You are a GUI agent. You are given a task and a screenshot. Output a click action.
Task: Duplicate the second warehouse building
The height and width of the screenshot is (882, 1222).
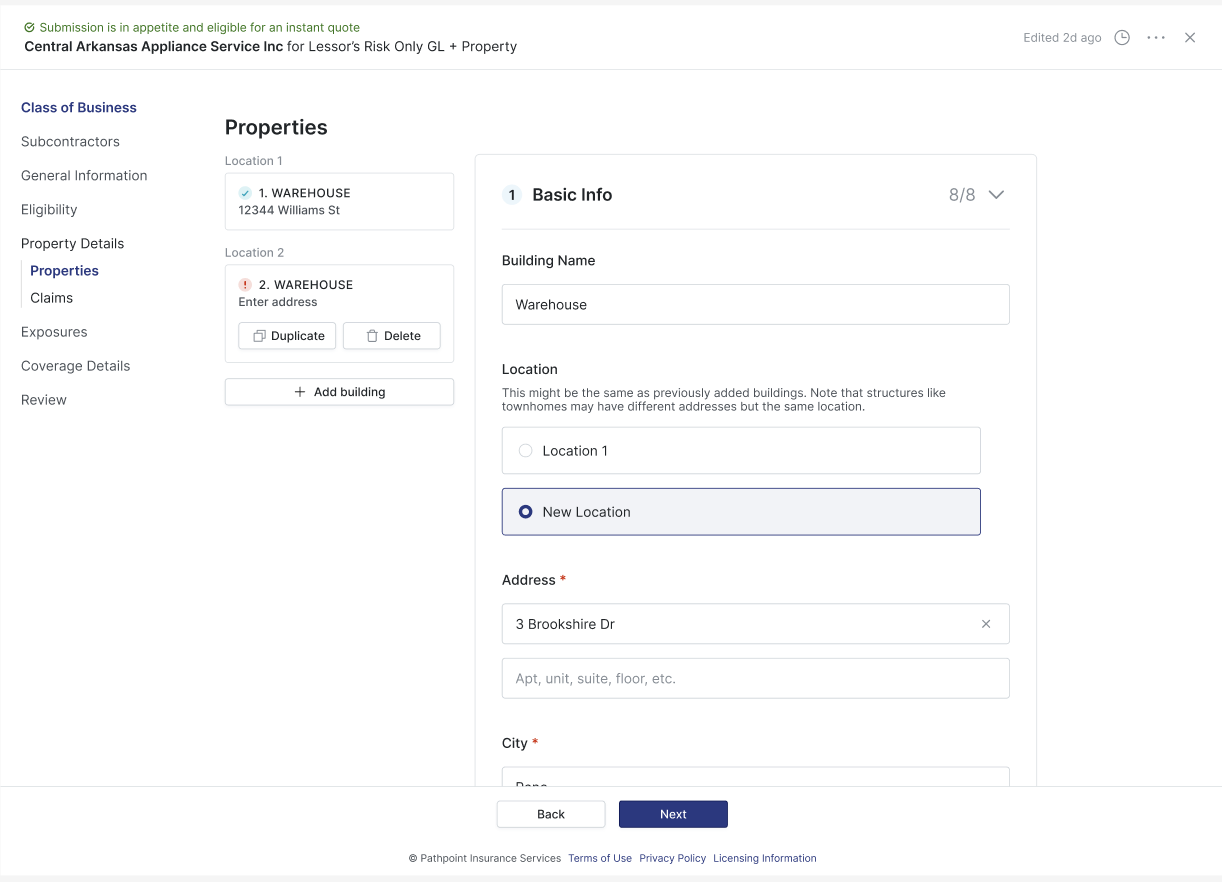pos(288,336)
